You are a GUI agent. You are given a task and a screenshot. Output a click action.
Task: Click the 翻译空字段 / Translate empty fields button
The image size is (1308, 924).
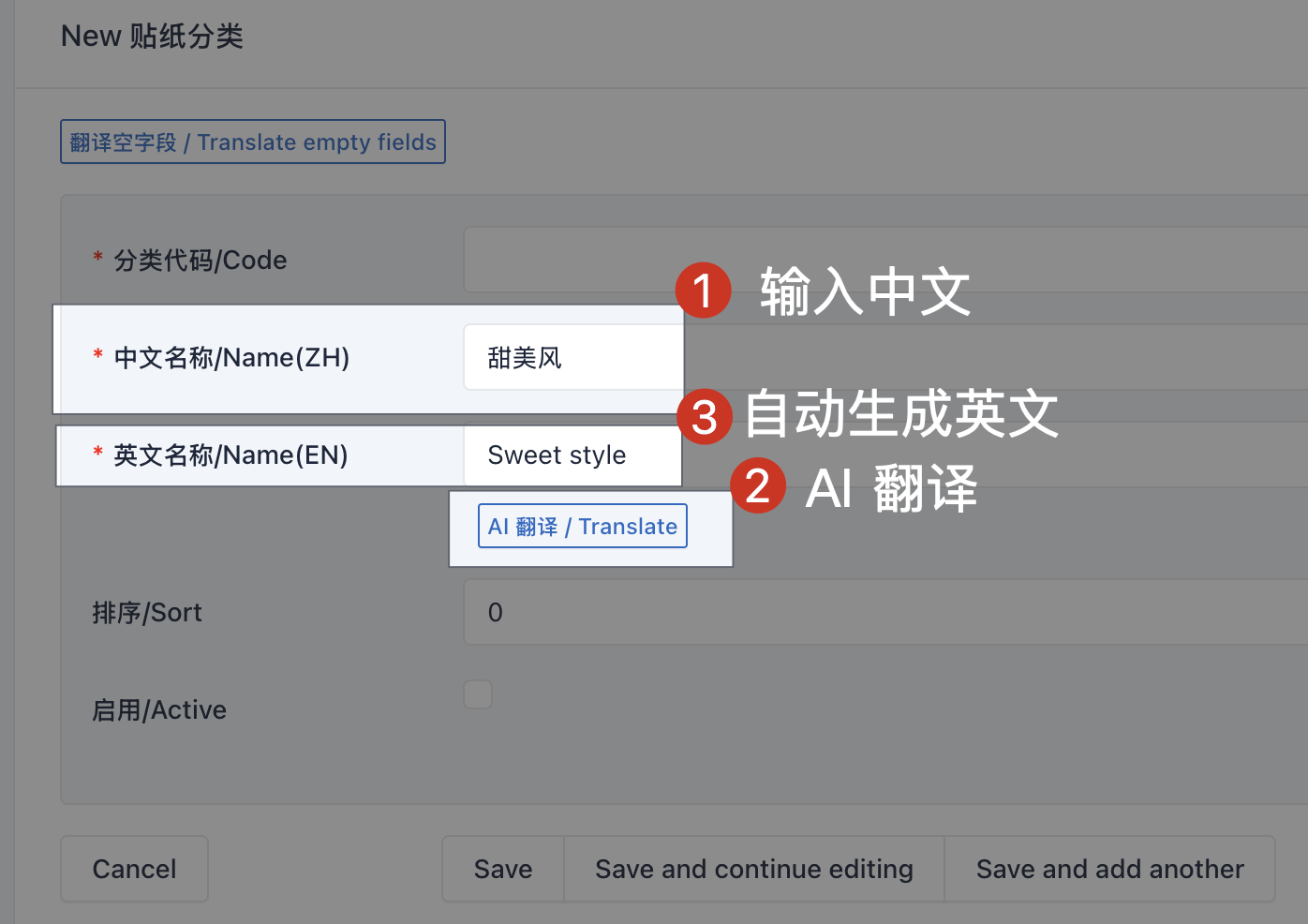tap(253, 142)
